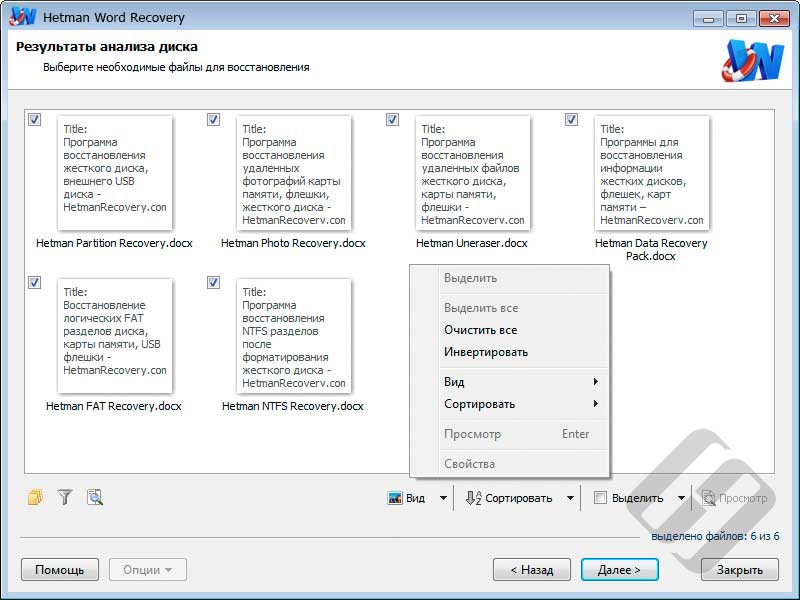Expand the Выделить toolbar dropdown arrow
The width and height of the screenshot is (800, 600).
(681, 498)
